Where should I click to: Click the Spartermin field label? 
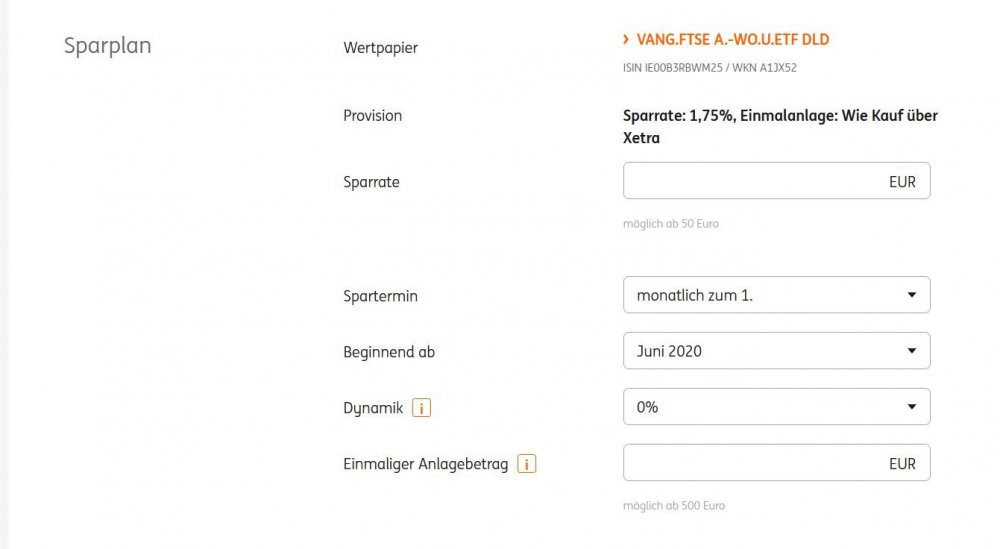380,296
